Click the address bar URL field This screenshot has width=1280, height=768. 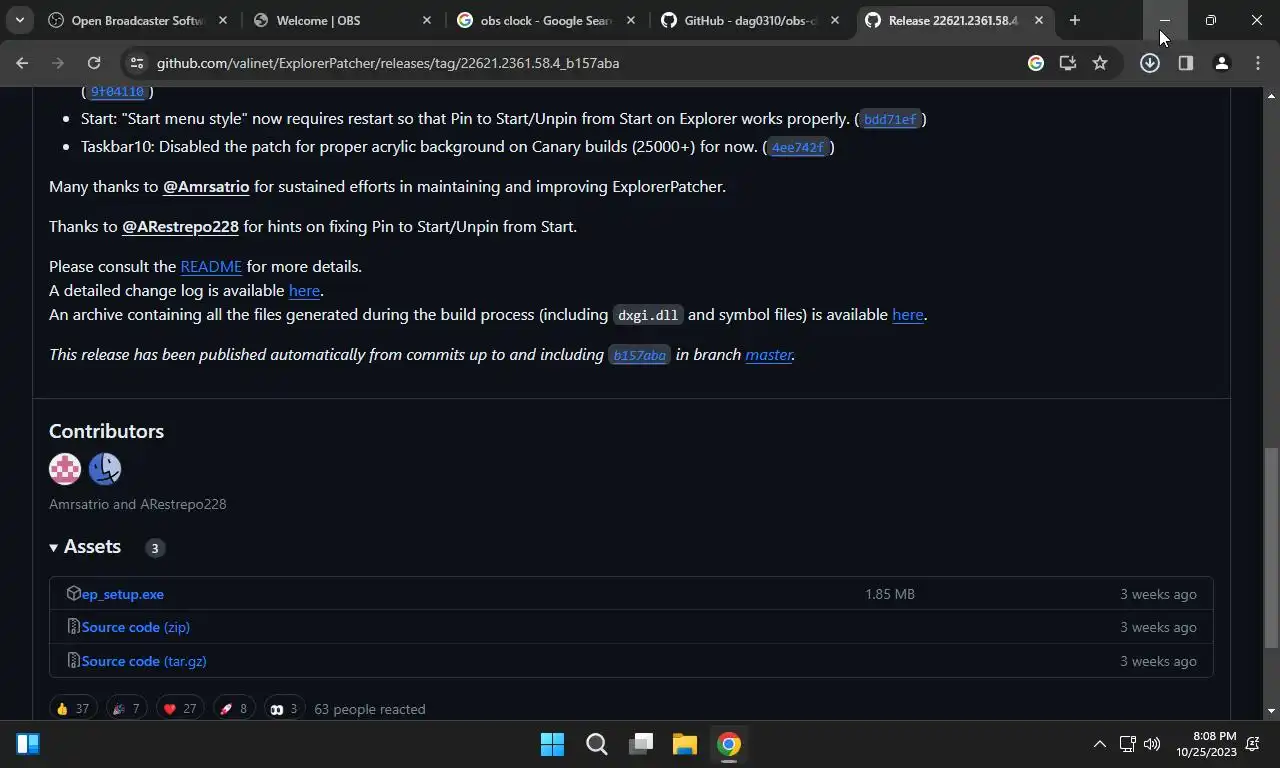point(580,63)
